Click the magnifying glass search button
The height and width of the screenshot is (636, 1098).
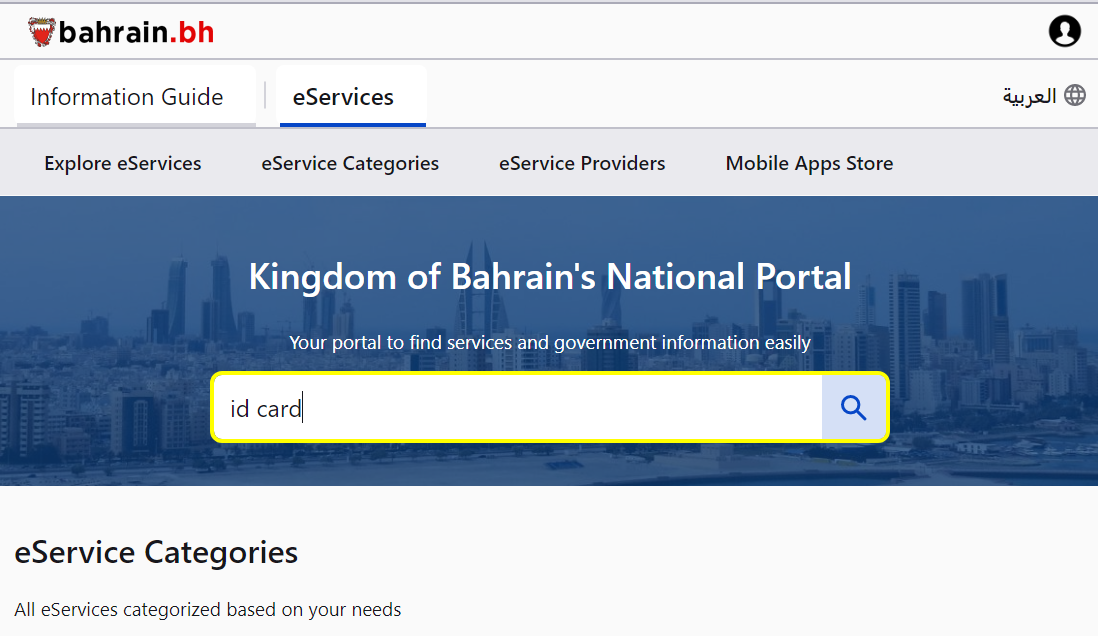point(854,408)
